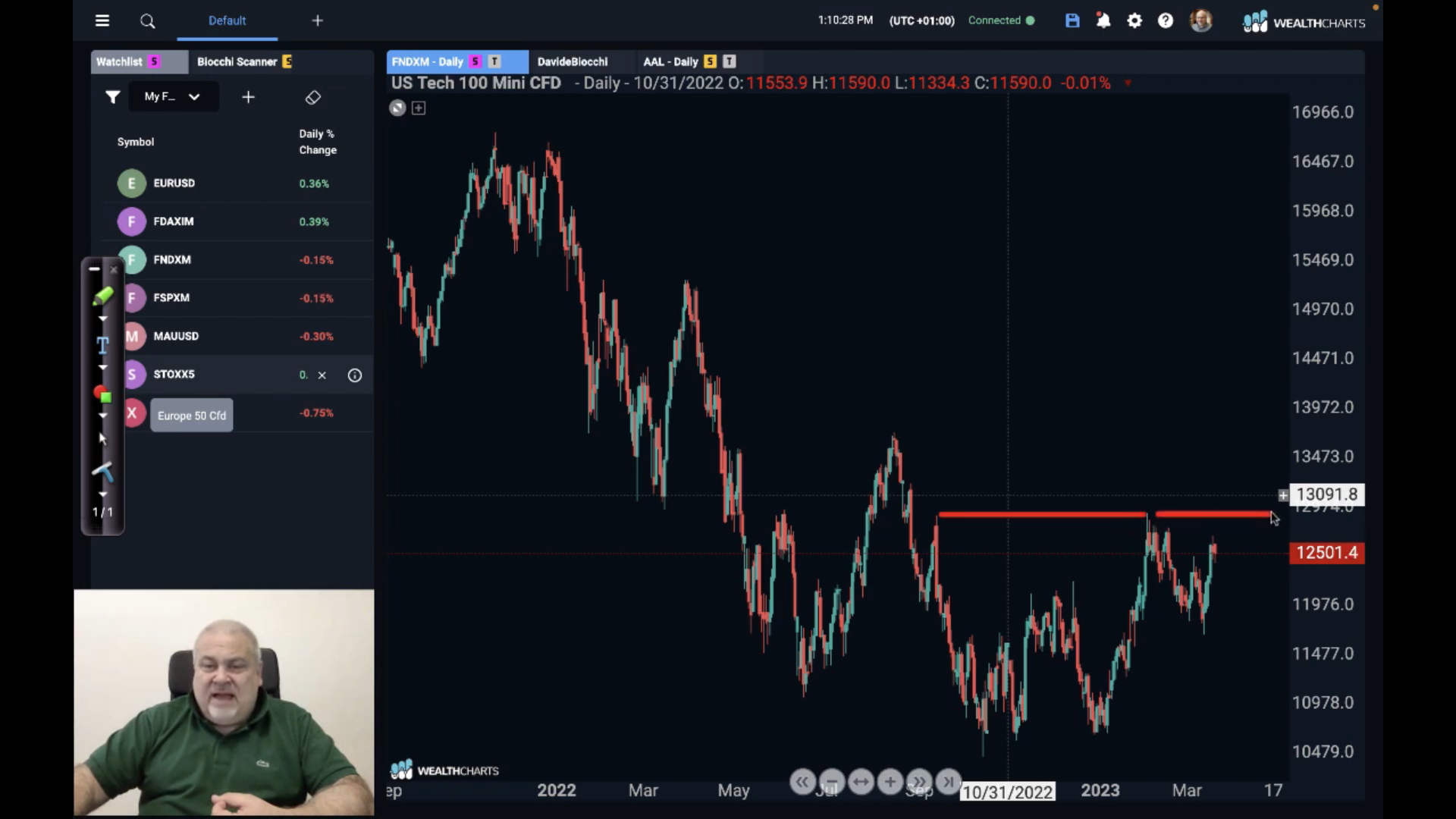This screenshot has height=819, width=1456.
Task: Click the UTC +01:00 timezone label
Action: [x=922, y=20]
